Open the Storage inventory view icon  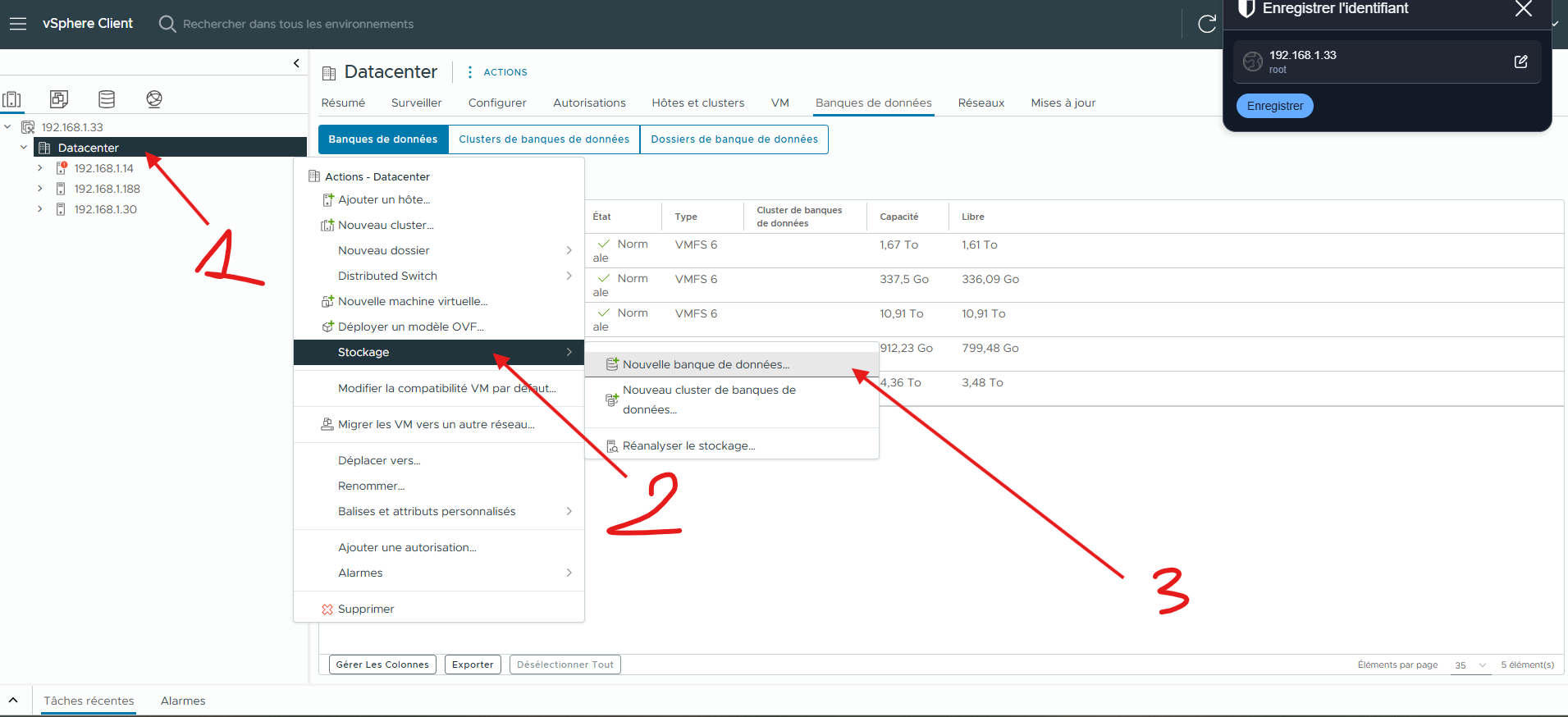tap(107, 99)
